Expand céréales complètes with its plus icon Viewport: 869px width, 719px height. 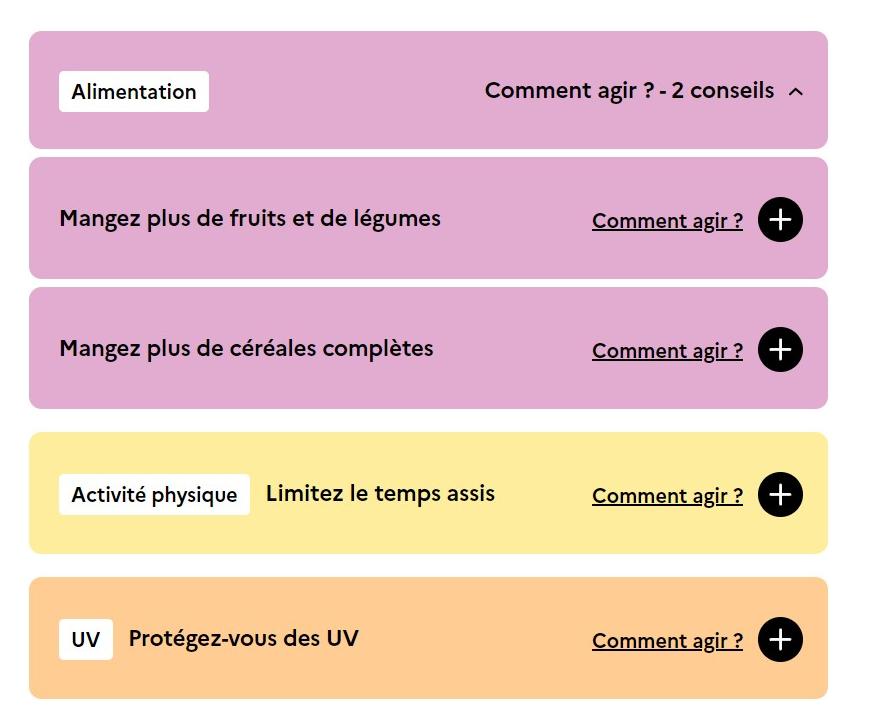[x=780, y=350]
